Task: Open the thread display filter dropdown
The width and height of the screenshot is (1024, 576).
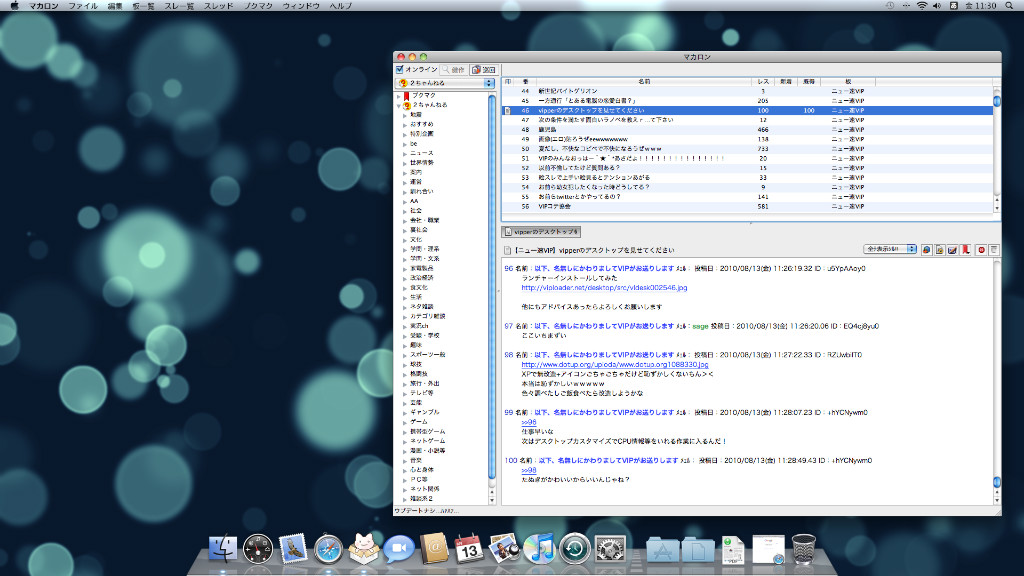Action: click(889, 249)
